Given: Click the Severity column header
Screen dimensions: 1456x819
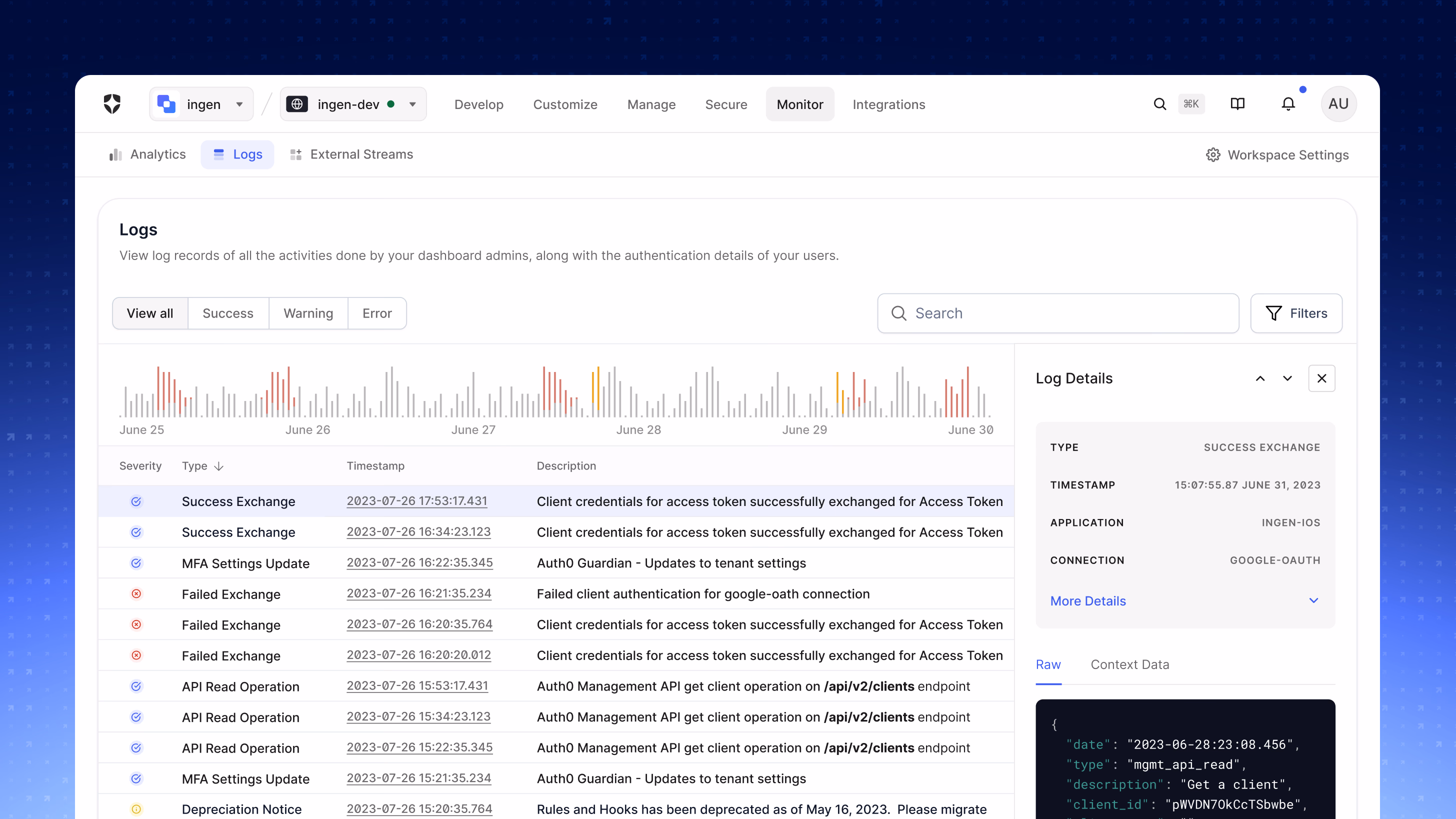Looking at the screenshot, I should [140, 465].
